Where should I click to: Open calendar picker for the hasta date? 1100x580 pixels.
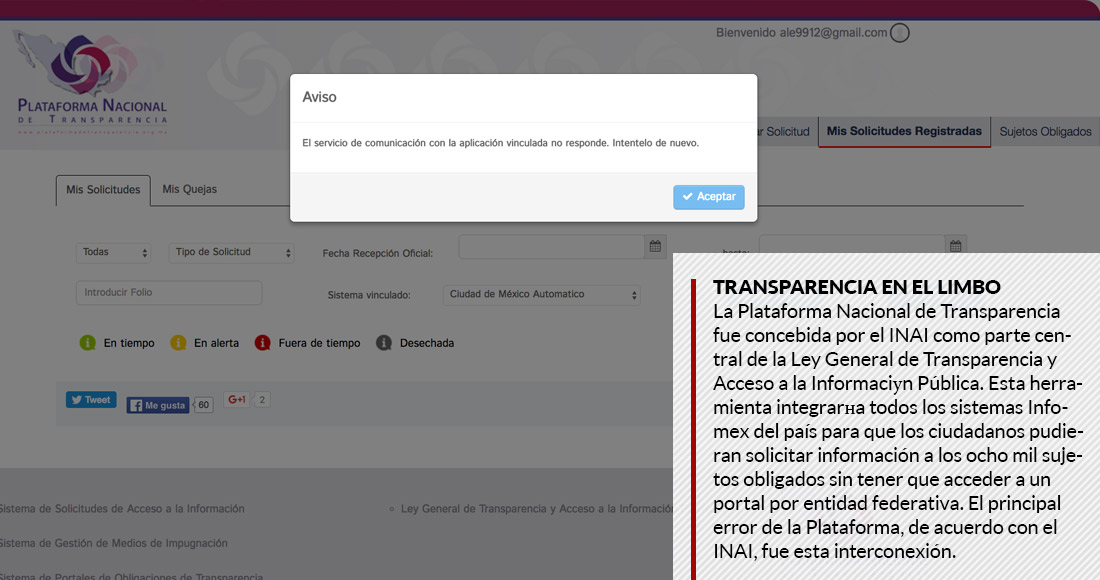coord(955,247)
